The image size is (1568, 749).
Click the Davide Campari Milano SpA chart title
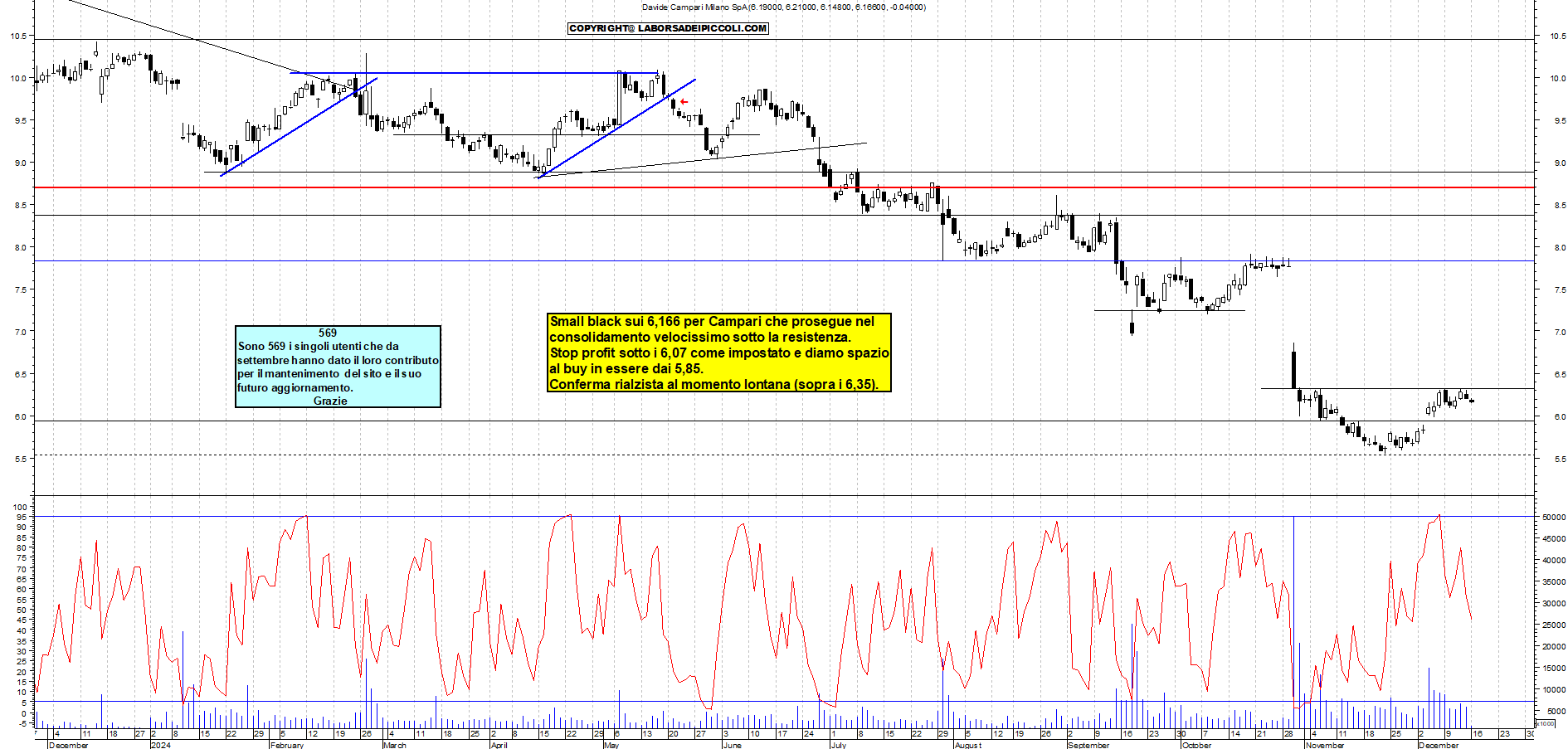(784, 7)
